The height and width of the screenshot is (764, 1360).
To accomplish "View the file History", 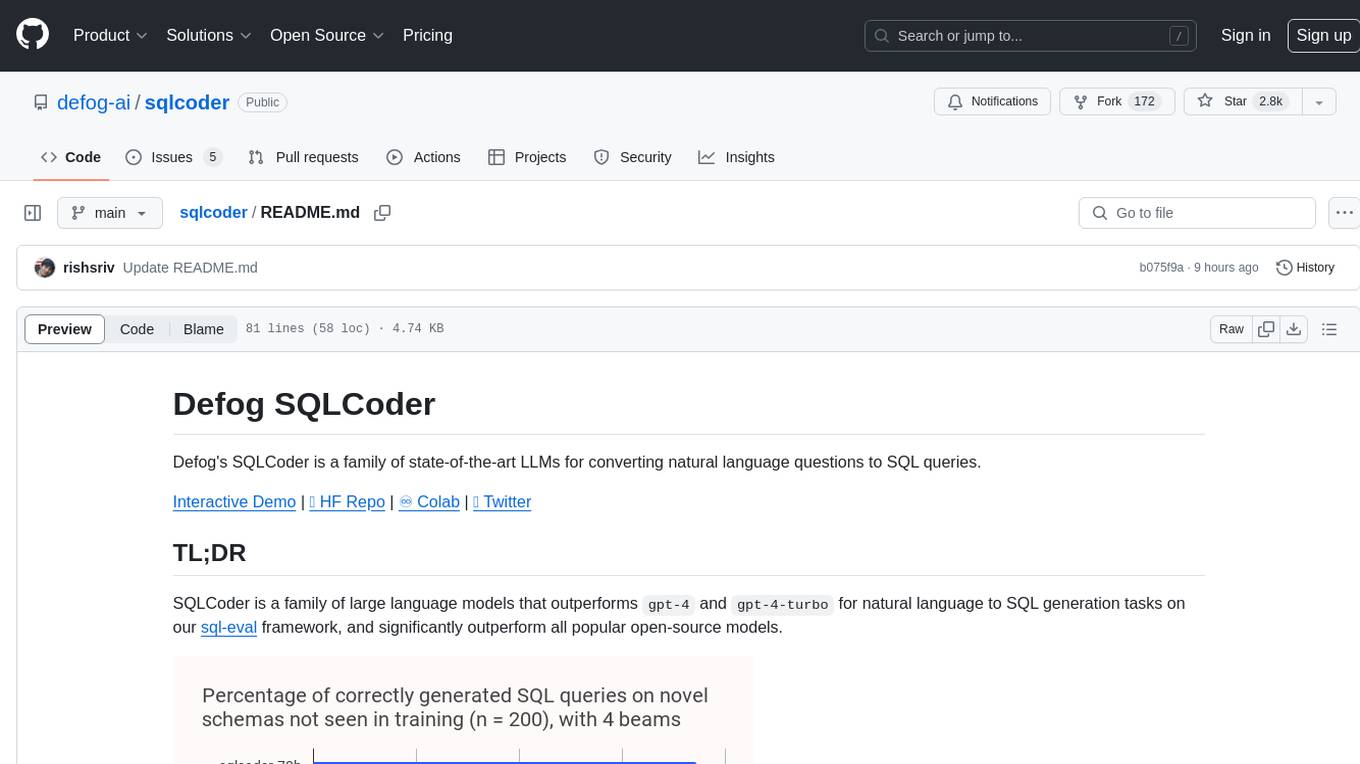I will [1305, 267].
